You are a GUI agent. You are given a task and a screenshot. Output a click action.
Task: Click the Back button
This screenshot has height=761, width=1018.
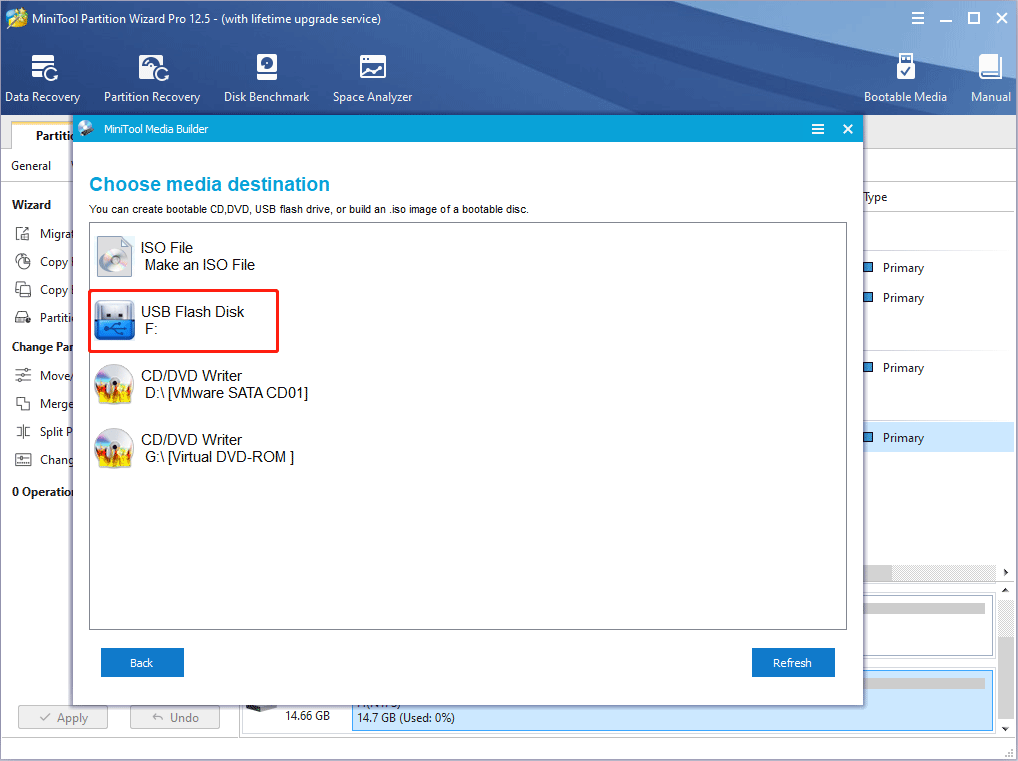[x=142, y=662]
